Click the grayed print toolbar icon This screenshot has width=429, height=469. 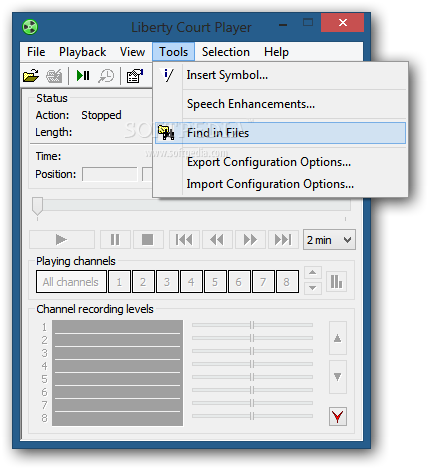pos(54,76)
